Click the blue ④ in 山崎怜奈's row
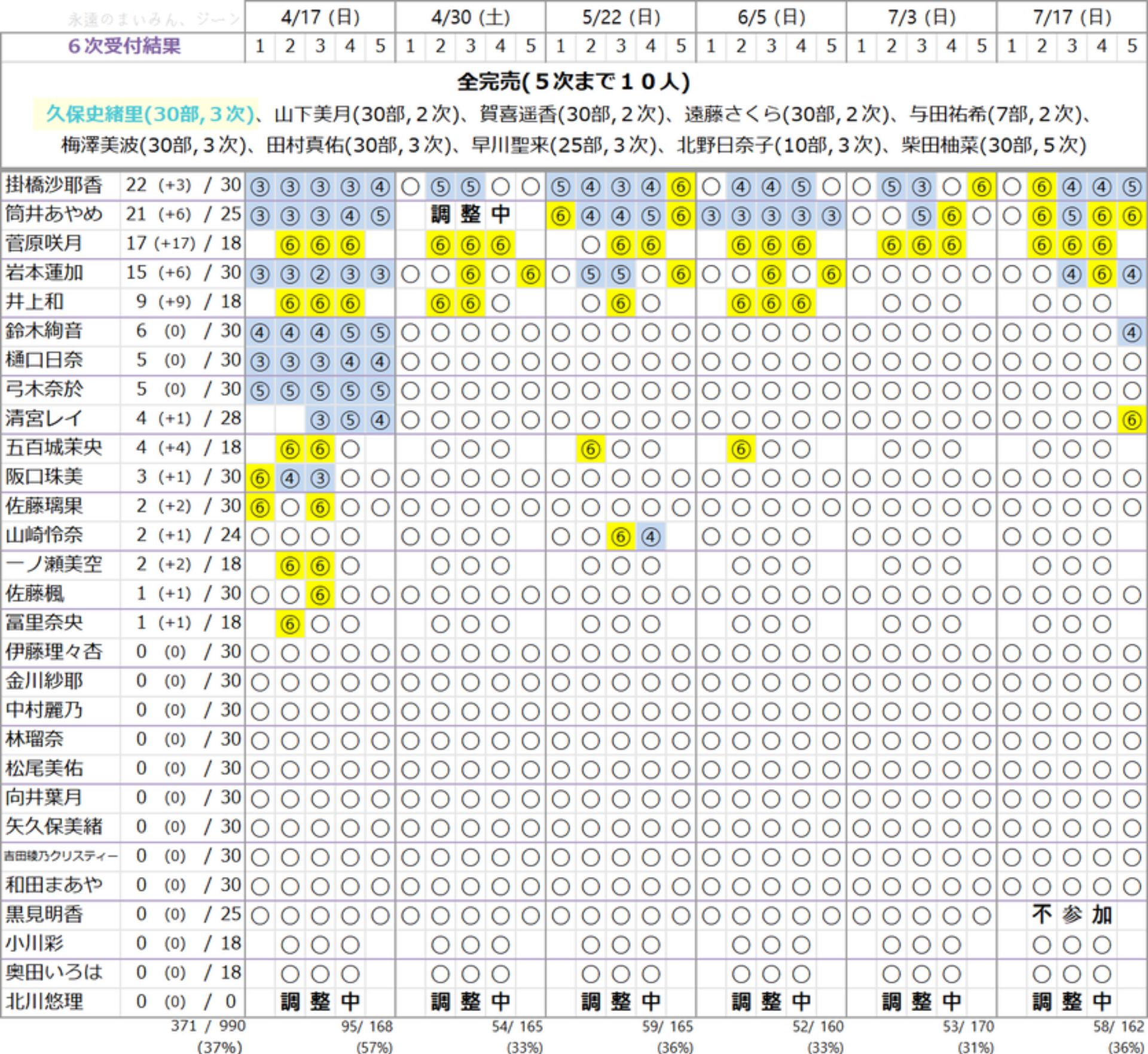Screen dimensions: 1148x1054 tap(651, 537)
